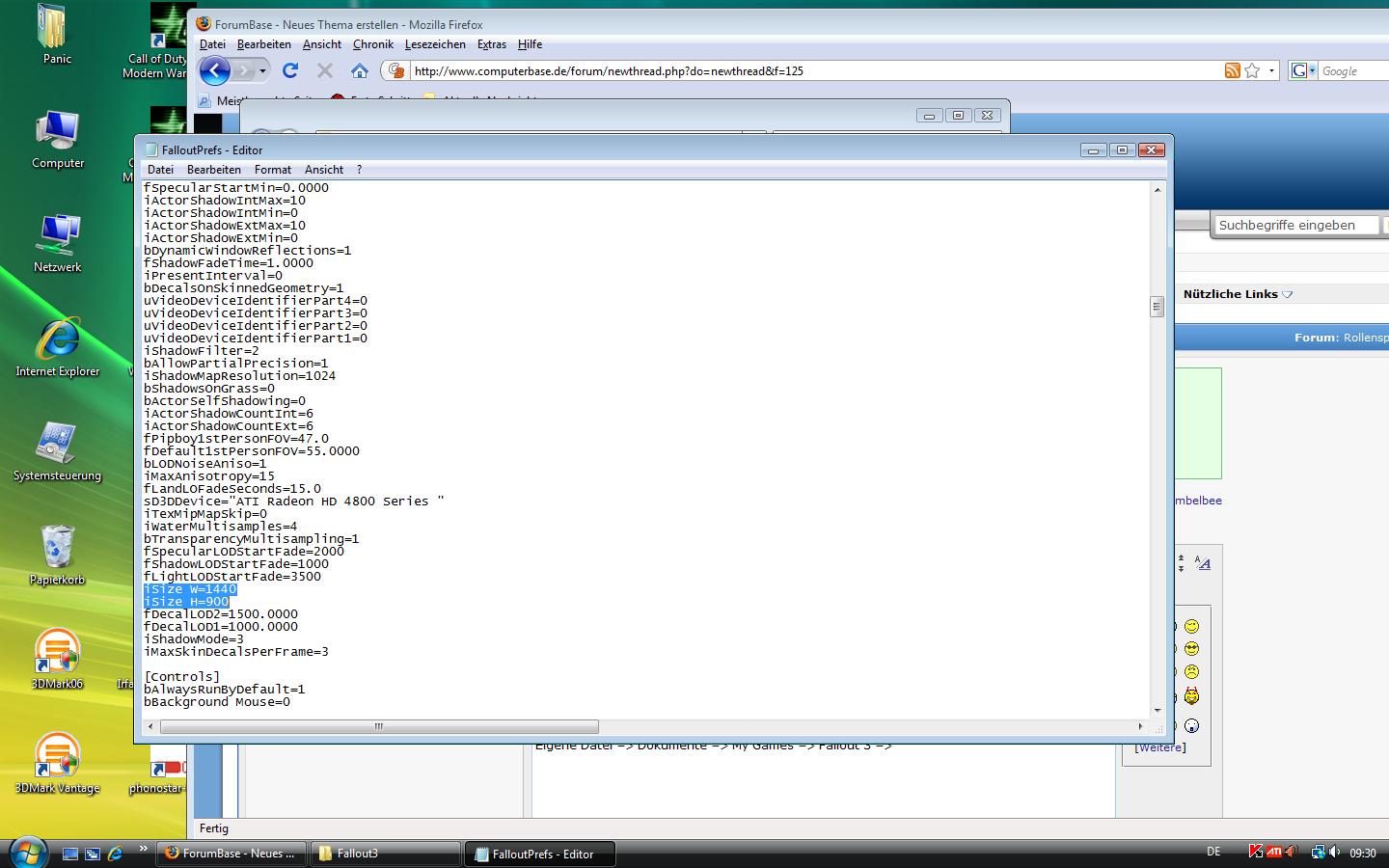Open the 3DMark Vantage desktop shortcut

[57, 763]
